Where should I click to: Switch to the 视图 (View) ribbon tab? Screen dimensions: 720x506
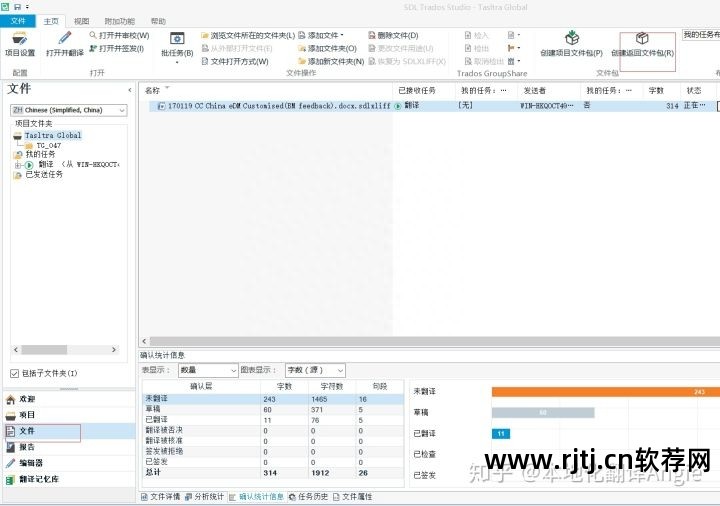pyautogui.click(x=81, y=20)
